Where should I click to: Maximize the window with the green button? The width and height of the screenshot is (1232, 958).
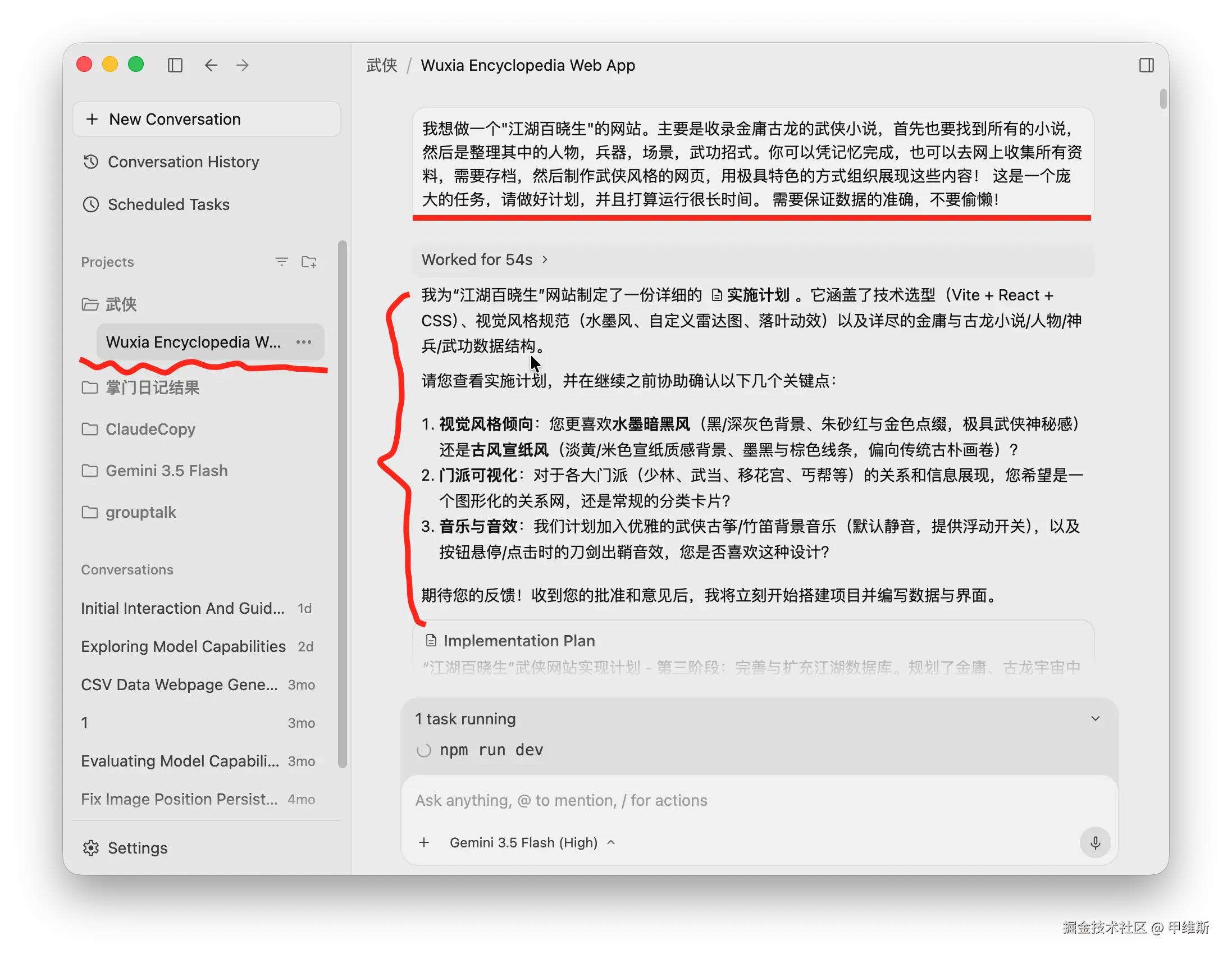[x=136, y=65]
